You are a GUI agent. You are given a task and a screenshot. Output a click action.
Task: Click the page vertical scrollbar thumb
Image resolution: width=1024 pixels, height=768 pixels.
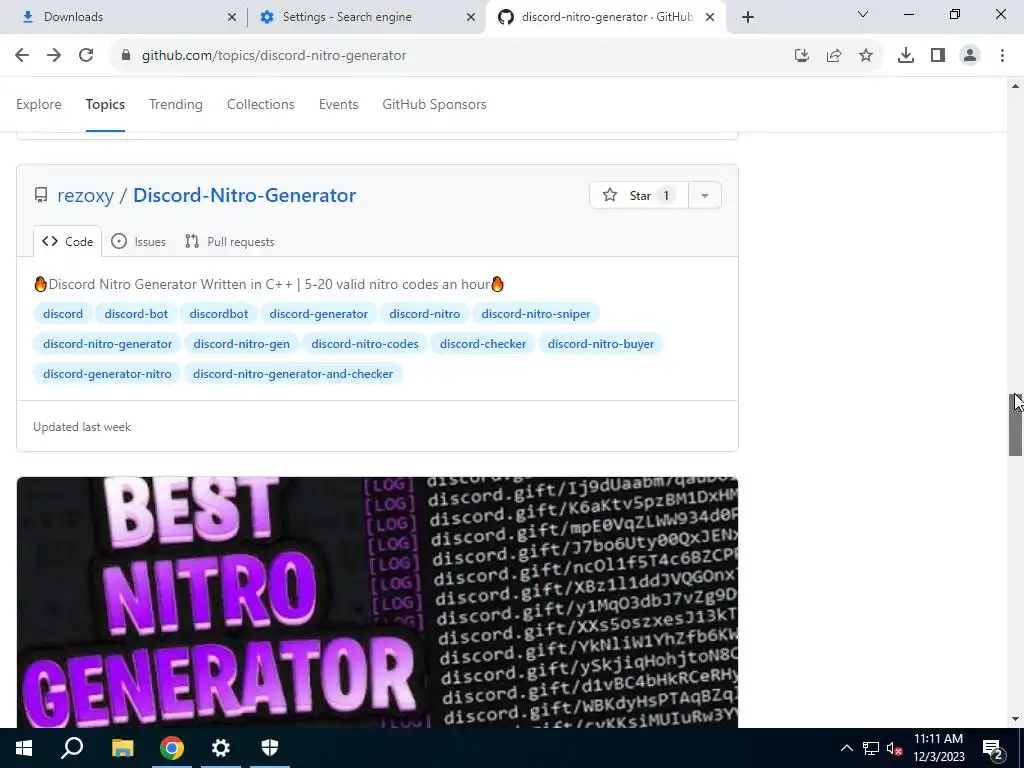coord(1016,424)
